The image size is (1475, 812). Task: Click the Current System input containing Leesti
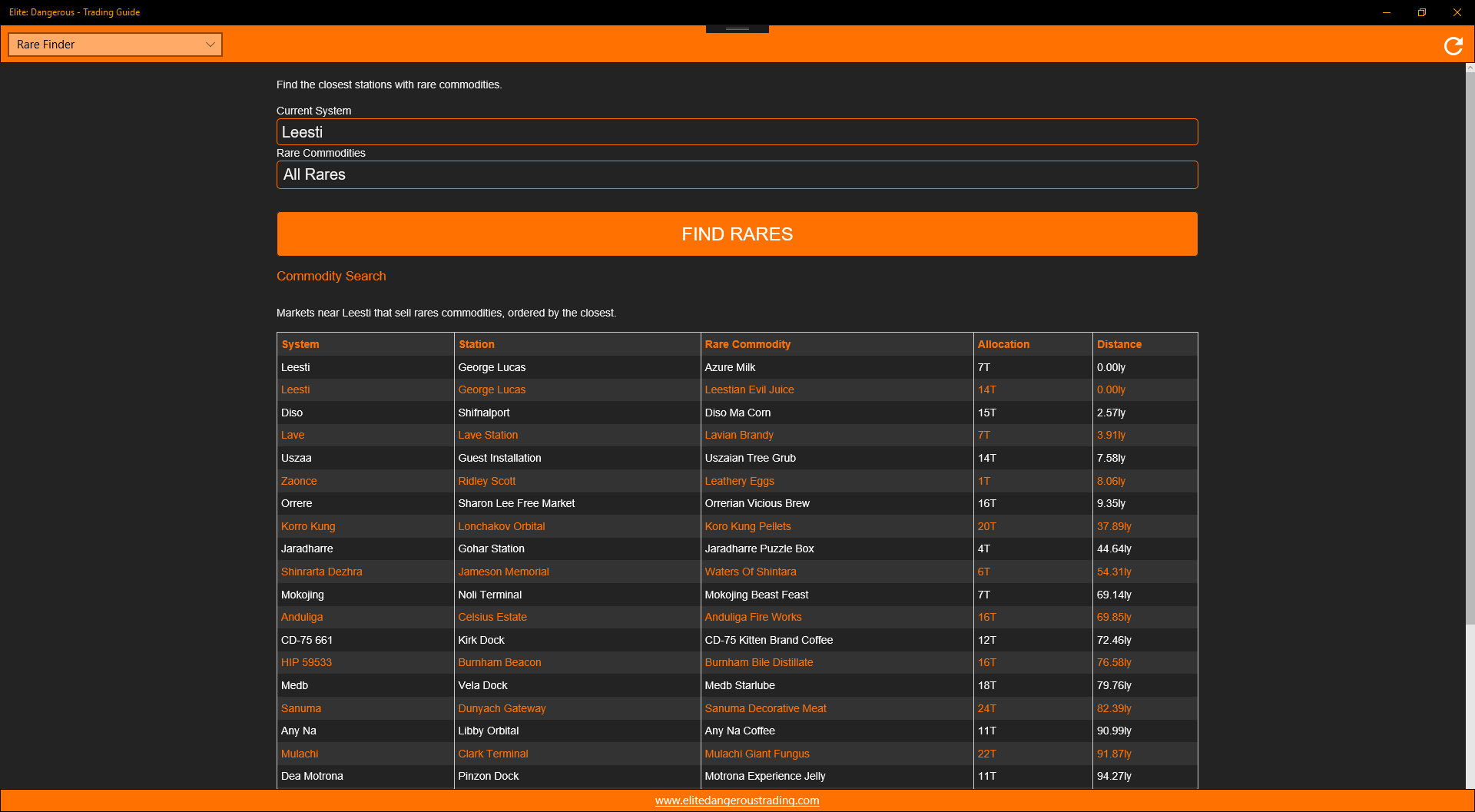pyautogui.click(x=737, y=132)
